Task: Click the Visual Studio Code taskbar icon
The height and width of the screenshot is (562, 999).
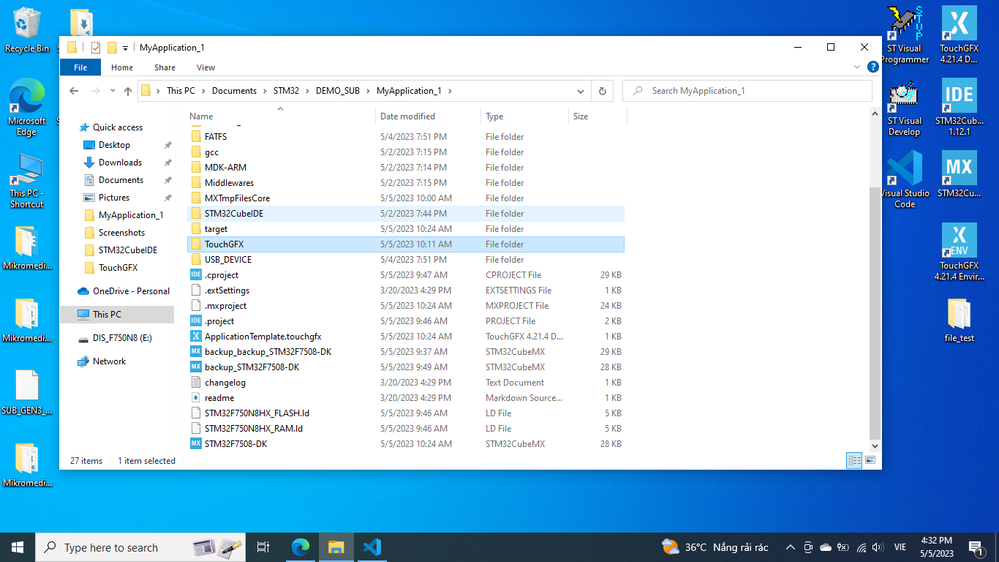Action: point(372,547)
